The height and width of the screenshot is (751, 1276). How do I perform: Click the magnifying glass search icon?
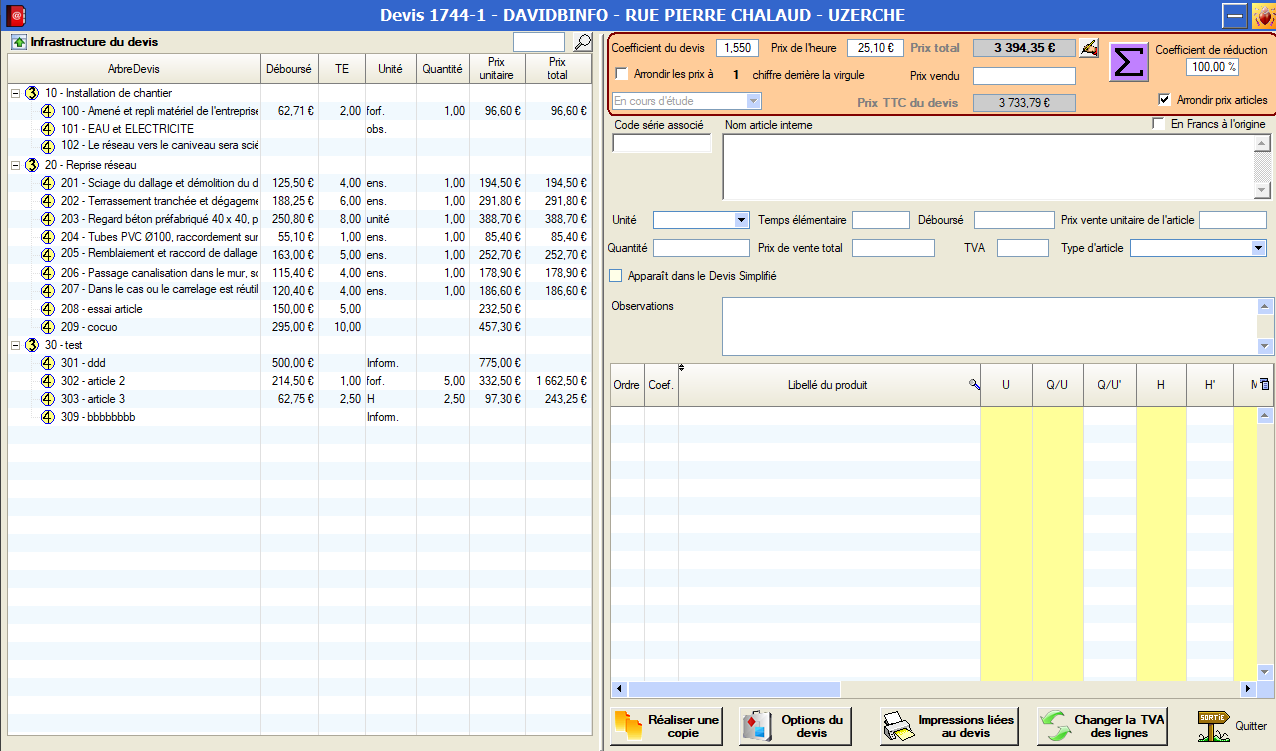[x=583, y=42]
